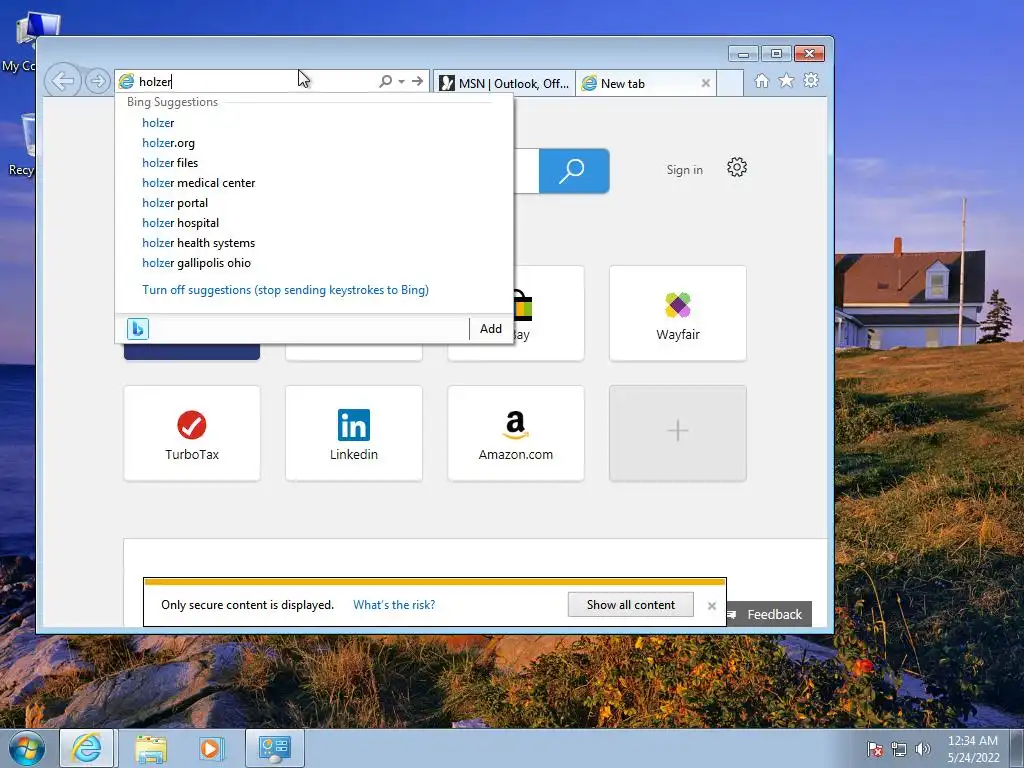Dismiss the secure content notification bar
Image resolution: width=1024 pixels, height=768 pixels.
712,606
